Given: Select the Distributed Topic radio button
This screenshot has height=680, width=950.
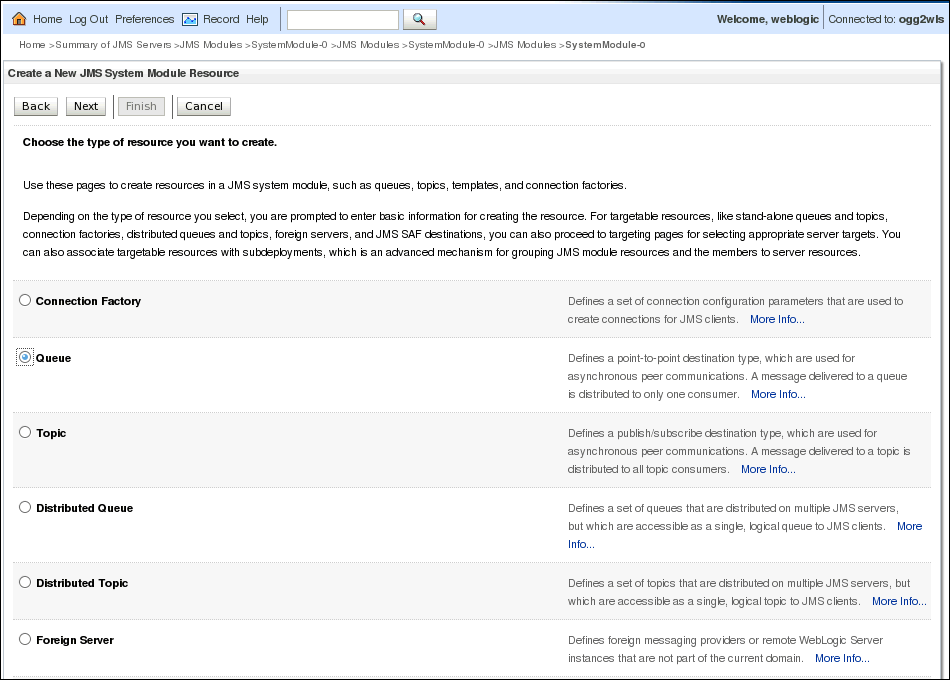Looking at the screenshot, I should [x=25, y=582].
